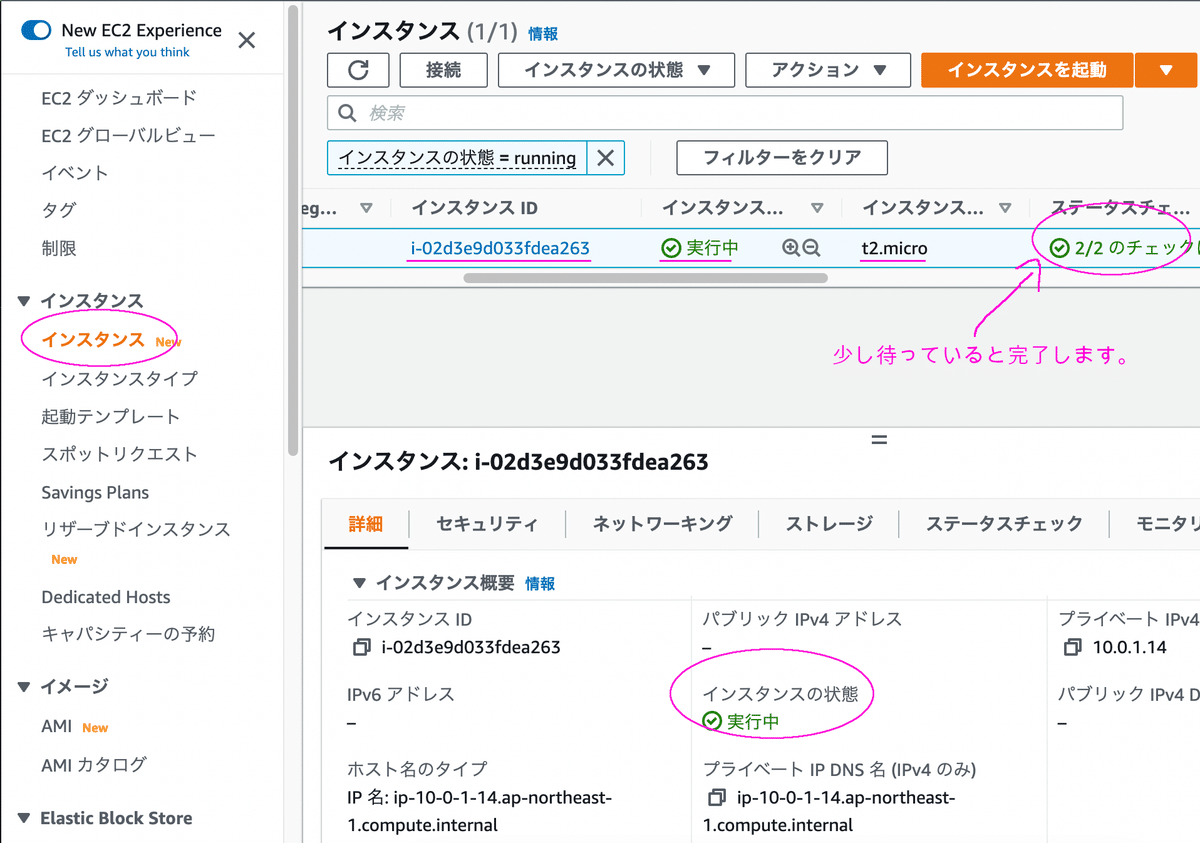Open EC2 ダッシュボード in sidebar
Image resolution: width=1200 pixels, height=843 pixels.
pyautogui.click(x=119, y=98)
